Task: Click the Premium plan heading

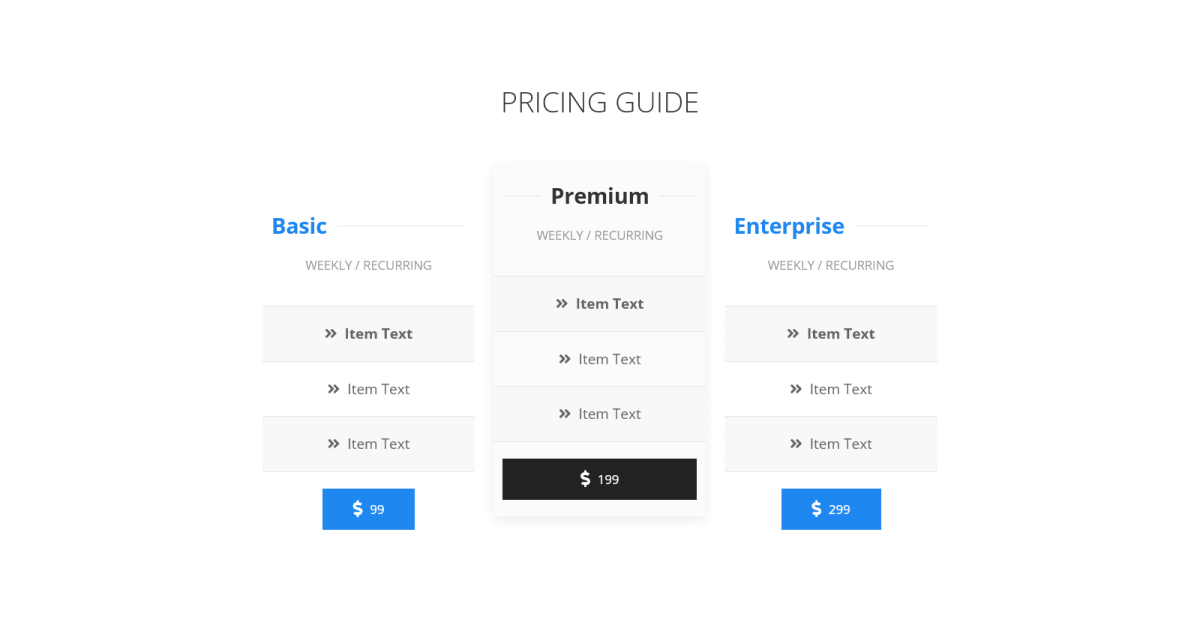Action: click(x=600, y=196)
